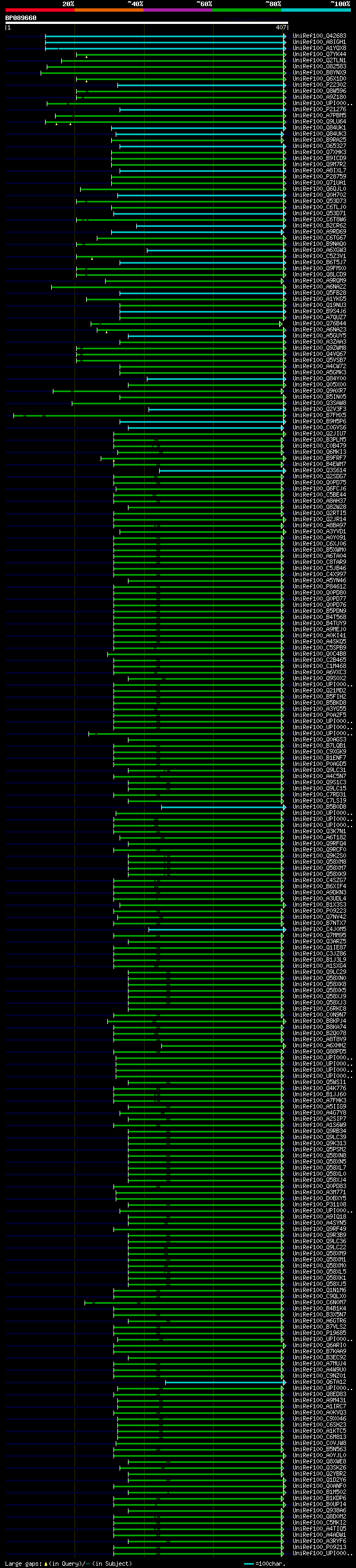This screenshot has width=356, height=1568.
Task: Click hit label UniRef100_Q8XWE8
Action: point(319,1461)
